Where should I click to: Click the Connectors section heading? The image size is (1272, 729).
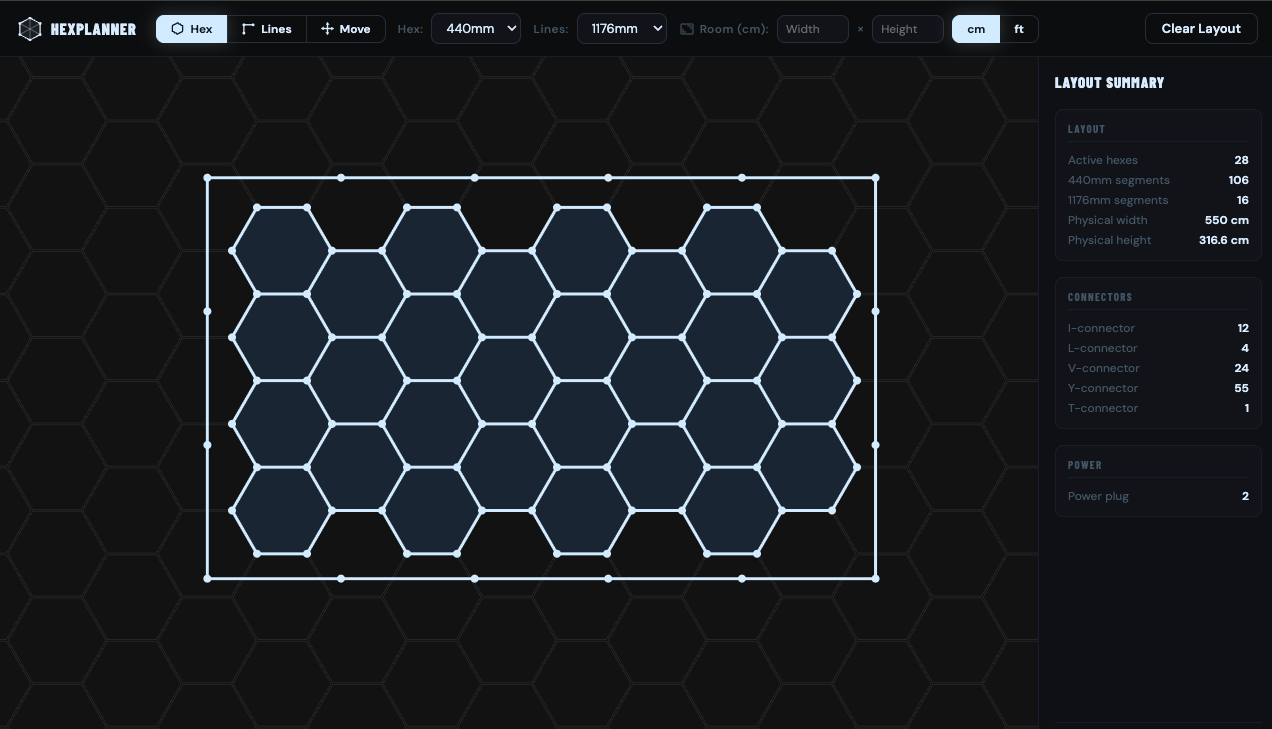[1100, 297]
